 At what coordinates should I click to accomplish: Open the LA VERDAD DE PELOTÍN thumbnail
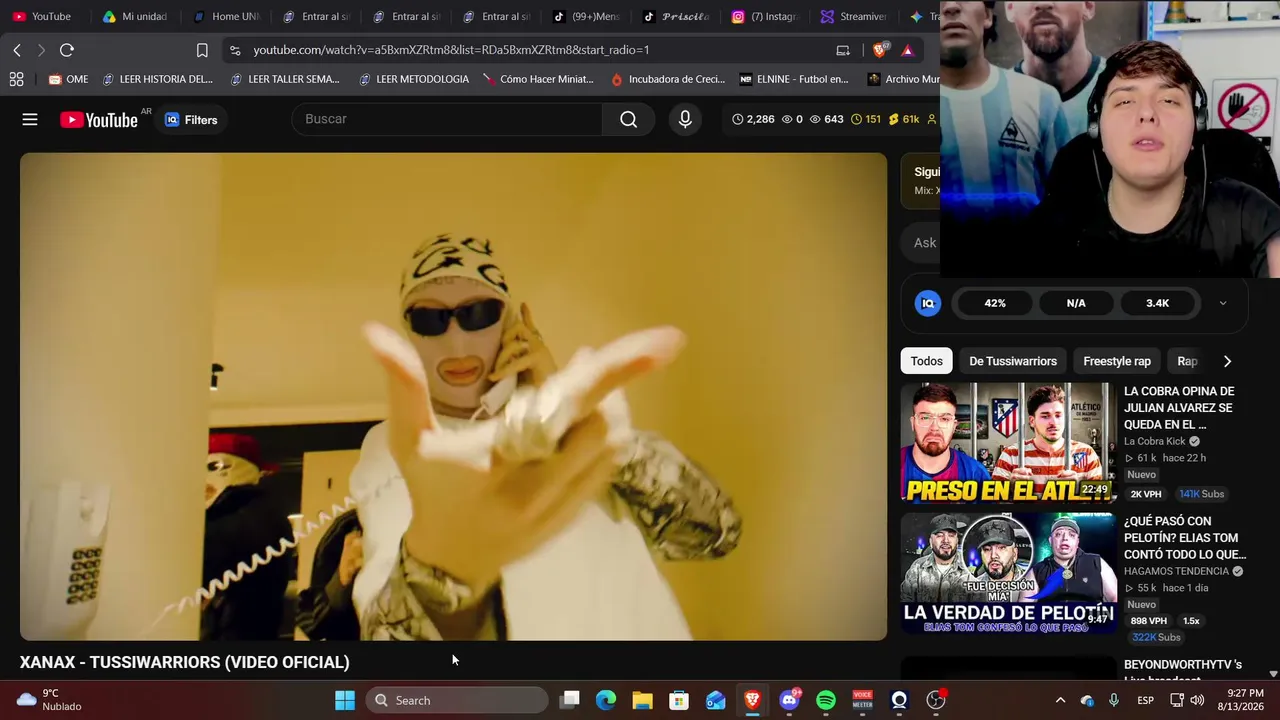point(1008,573)
